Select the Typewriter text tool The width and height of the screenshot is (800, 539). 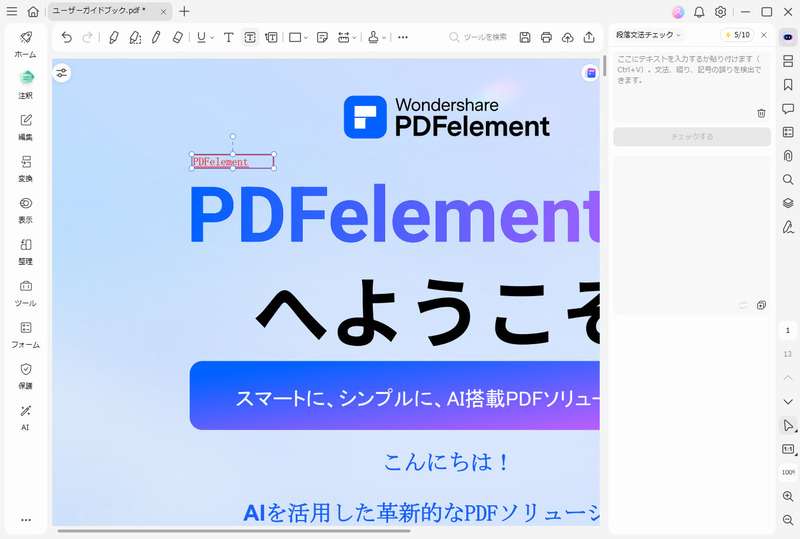[x=229, y=37]
